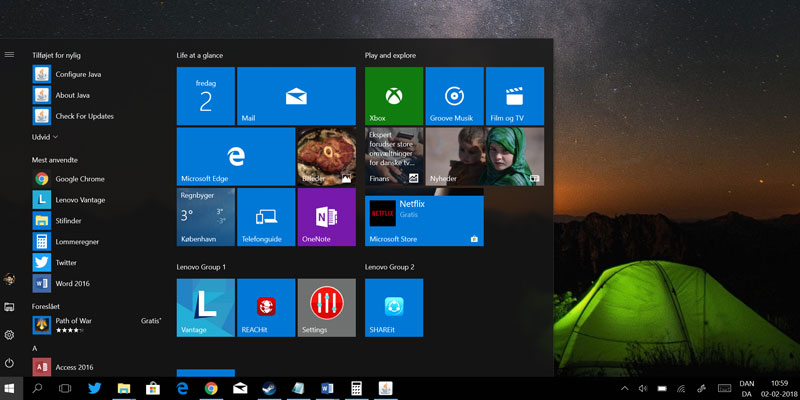Open suggested app Path of War
This screenshot has width=800, height=400.
(97, 325)
